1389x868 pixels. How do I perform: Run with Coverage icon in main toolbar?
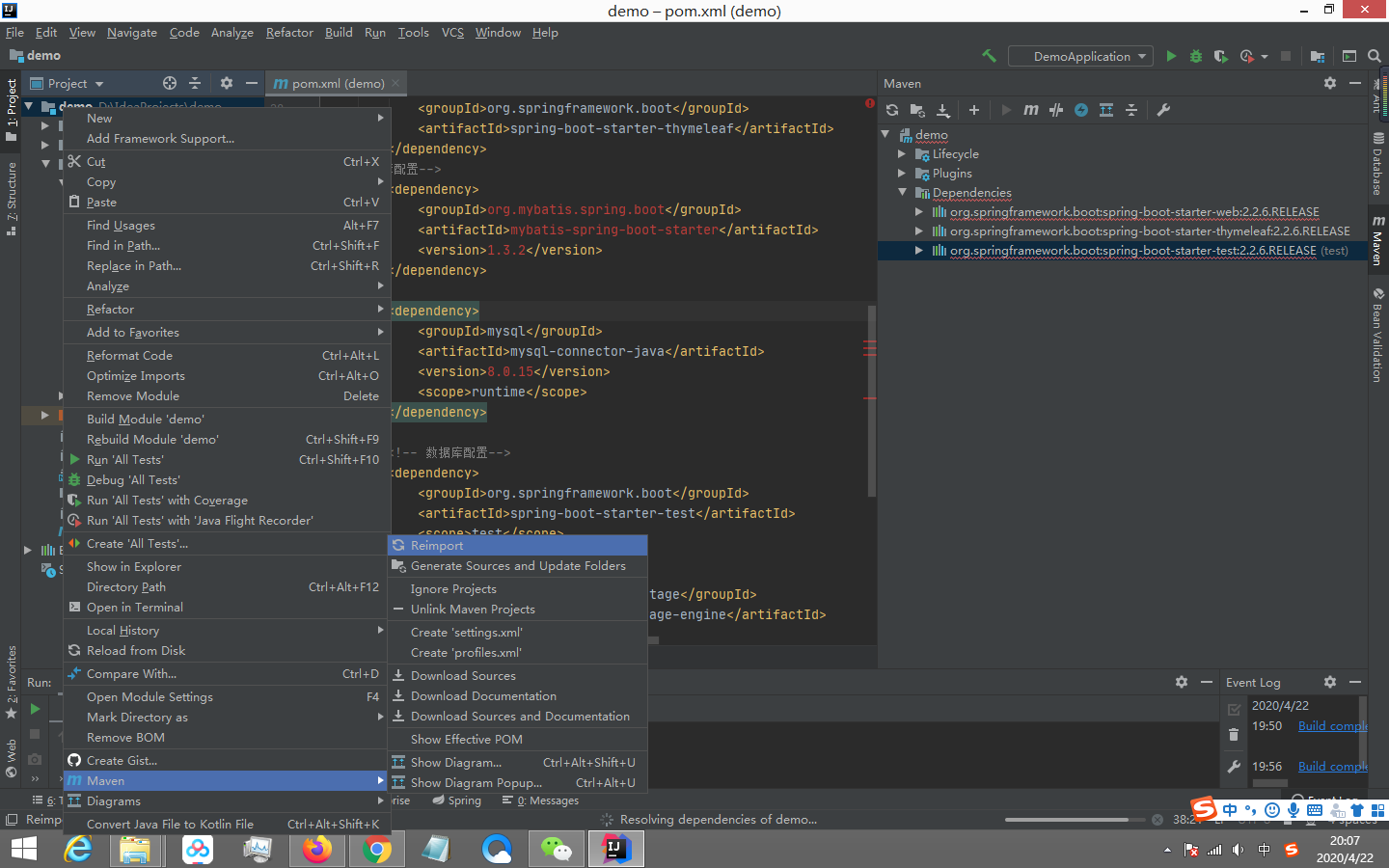[x=1221, y=56]
